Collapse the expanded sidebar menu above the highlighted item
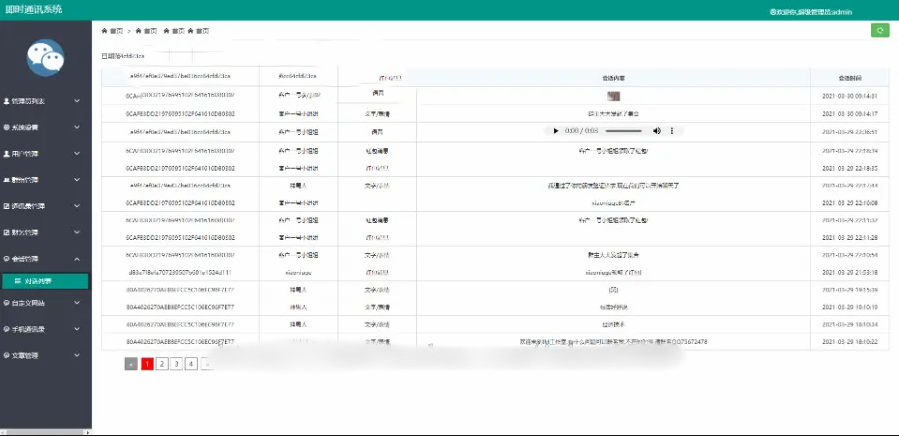Image resolution: width=899 pixels, height=436 pixels. 45,258
